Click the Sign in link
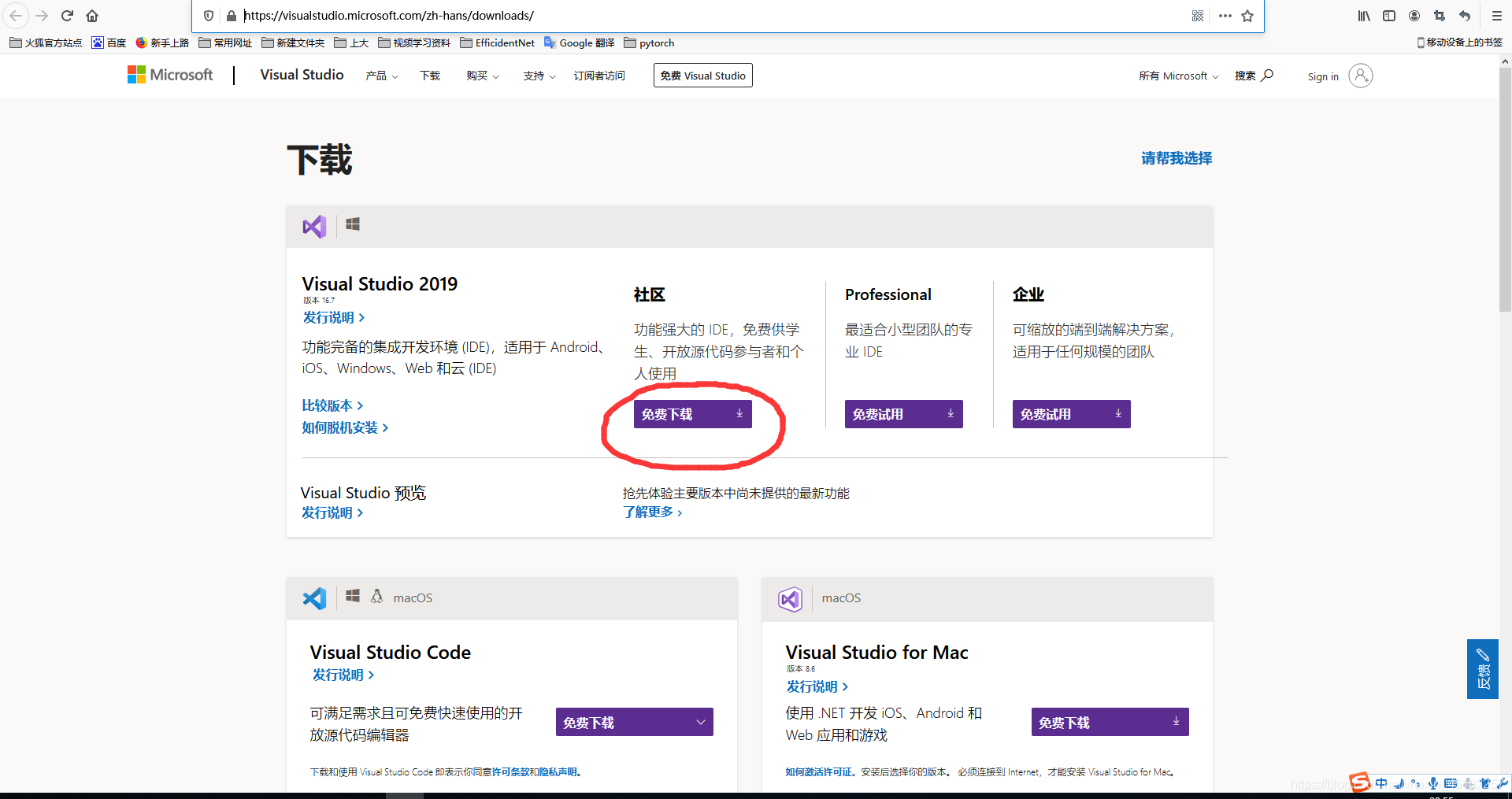 point(1323,76)
